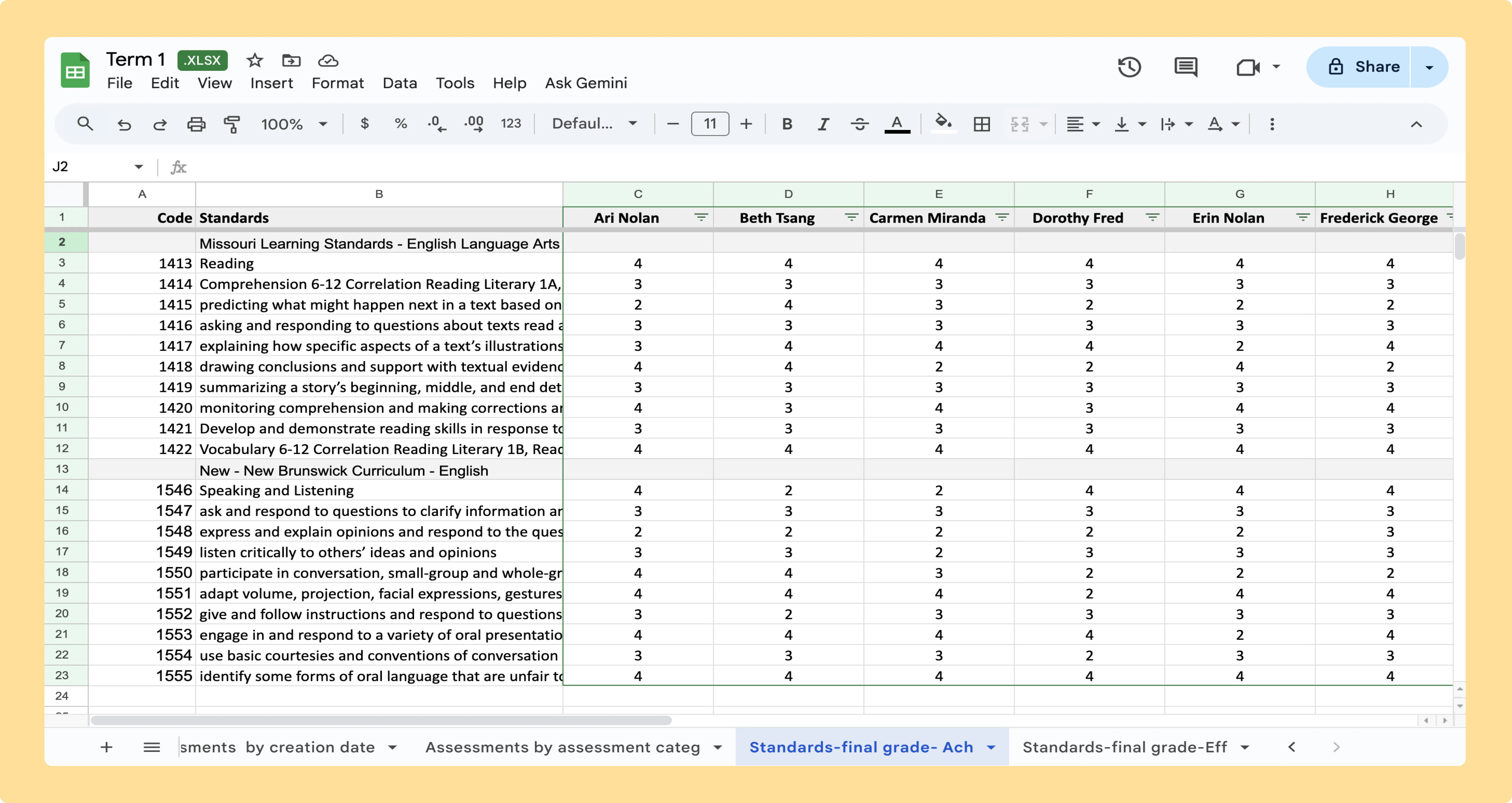Click the .XLSX file format badge
Viewport: 1512px width, 803px height.
point(203,60)
